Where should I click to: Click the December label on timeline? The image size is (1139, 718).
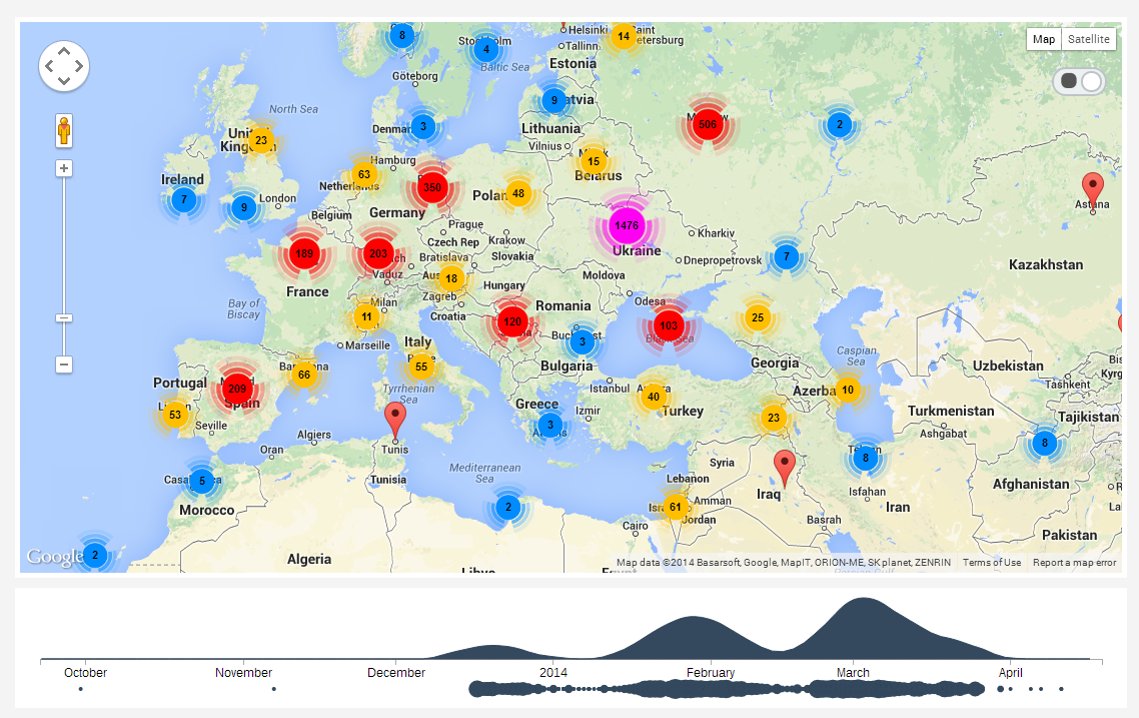point(396,673)
